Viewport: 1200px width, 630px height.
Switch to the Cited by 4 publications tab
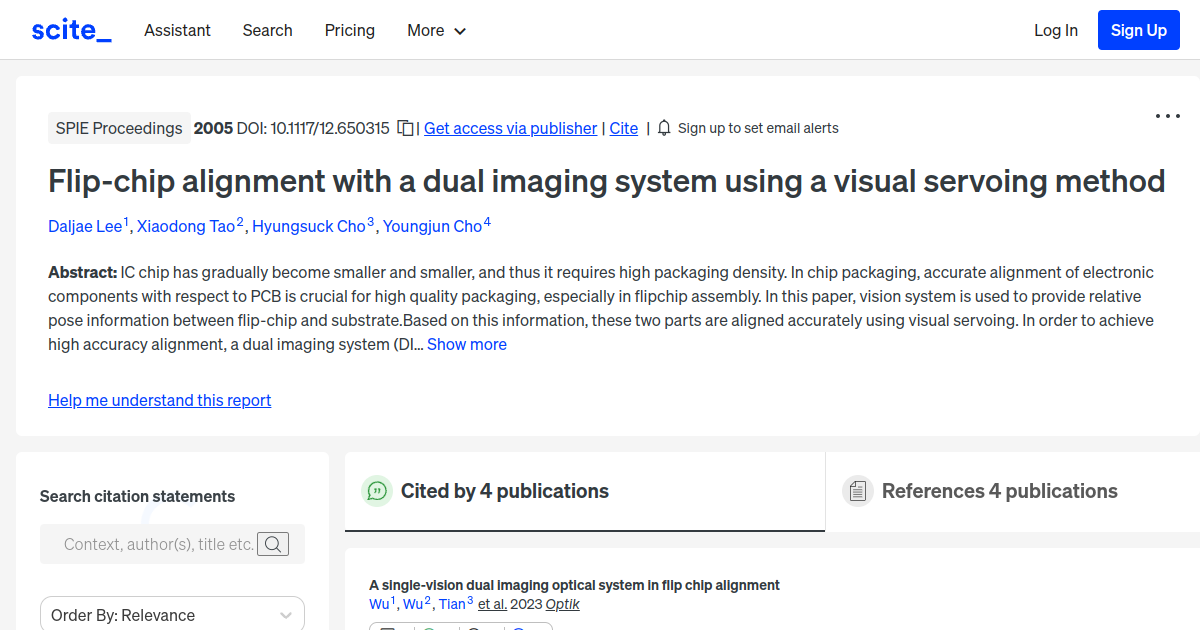[x=504, y=491]
